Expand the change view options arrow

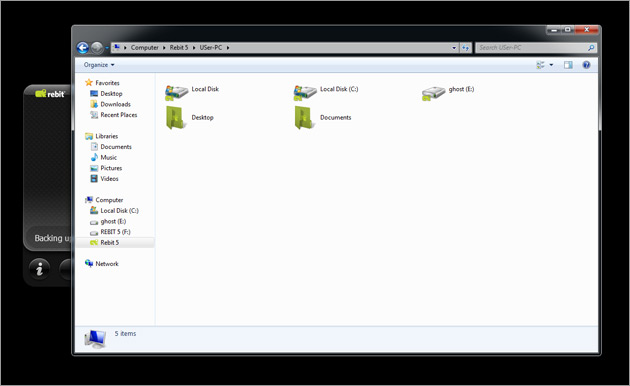pos(551,65)
